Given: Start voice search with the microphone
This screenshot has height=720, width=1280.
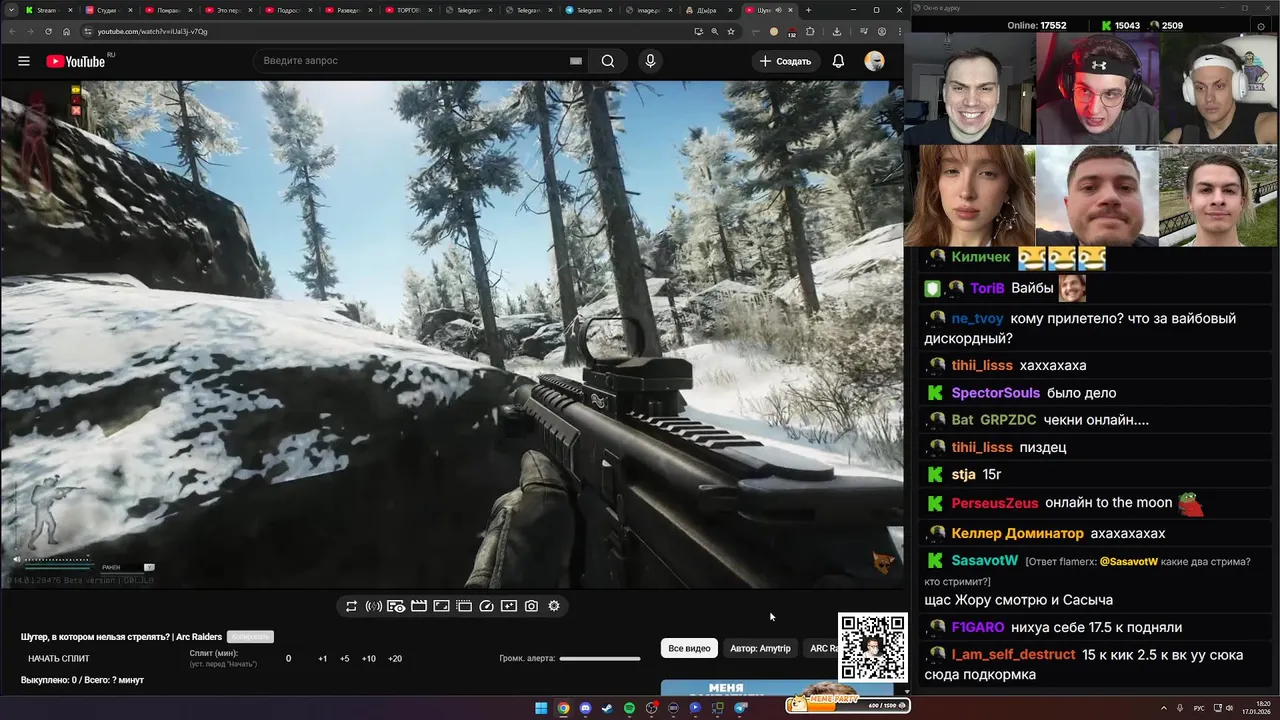Looking at the screenshot, I should click(650, 61).
